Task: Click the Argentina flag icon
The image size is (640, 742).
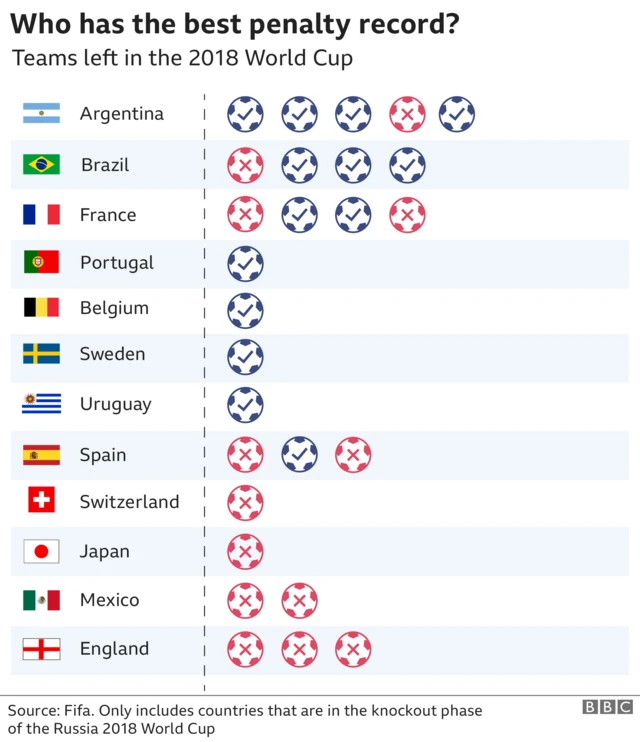Action: 41,114
